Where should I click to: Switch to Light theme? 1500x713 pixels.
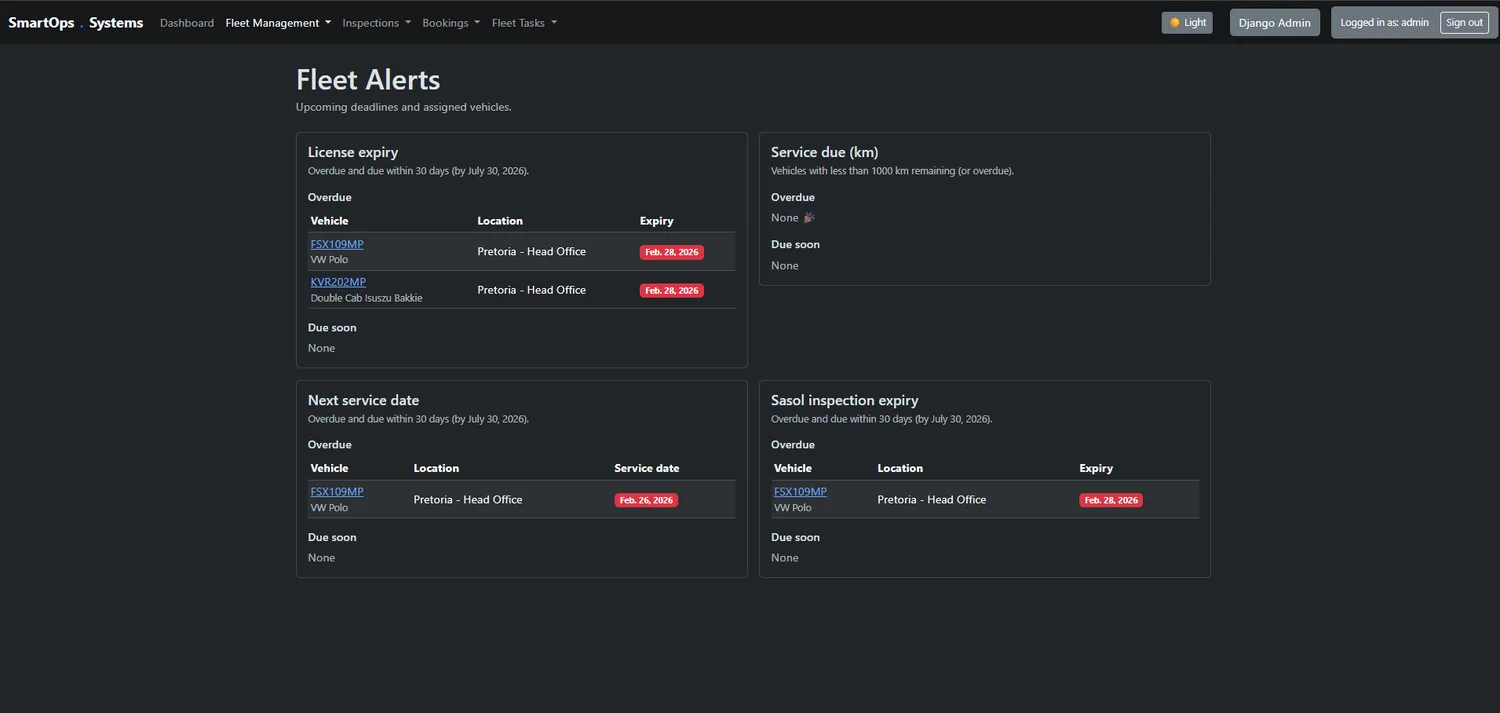pos(1187,22)
